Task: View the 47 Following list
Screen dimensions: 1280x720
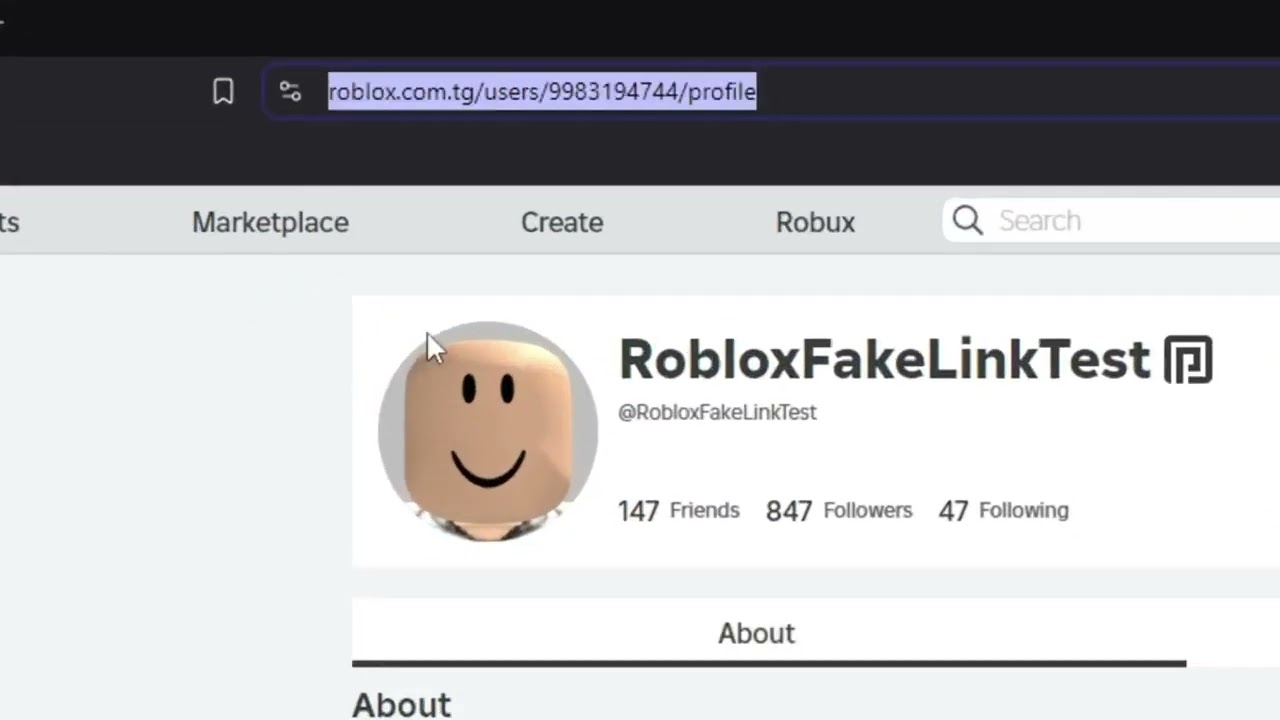Action: 1003,511
